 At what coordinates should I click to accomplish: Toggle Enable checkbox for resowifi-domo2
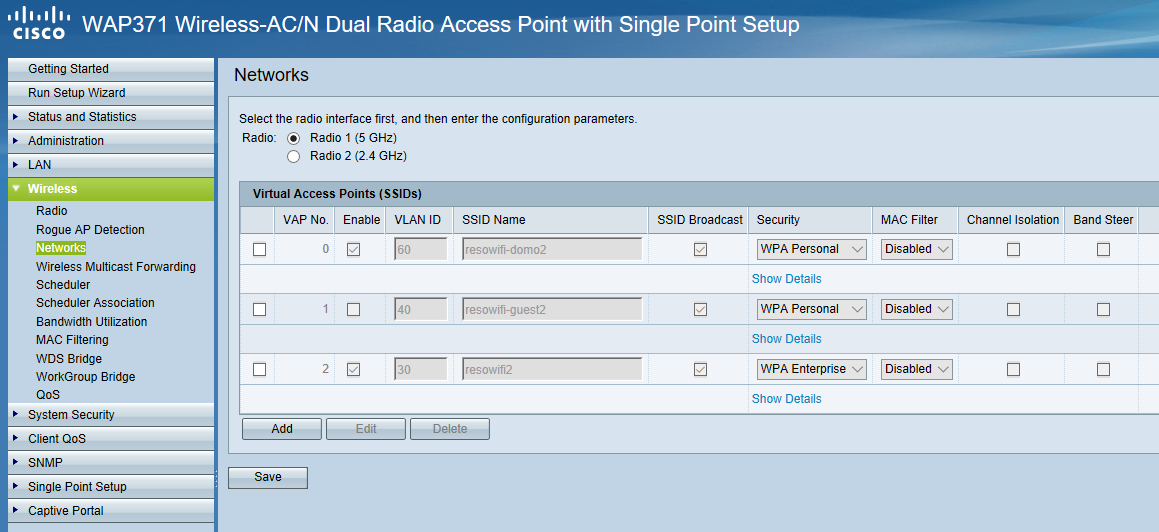353,250
